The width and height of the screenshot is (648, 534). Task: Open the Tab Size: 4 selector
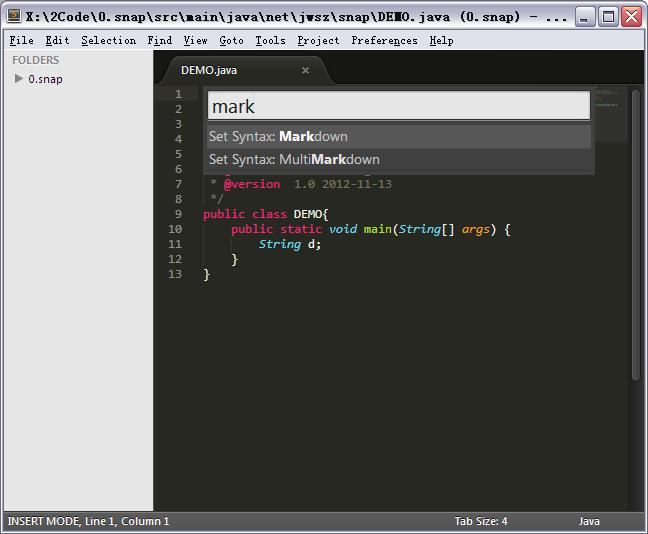point(481,522)
